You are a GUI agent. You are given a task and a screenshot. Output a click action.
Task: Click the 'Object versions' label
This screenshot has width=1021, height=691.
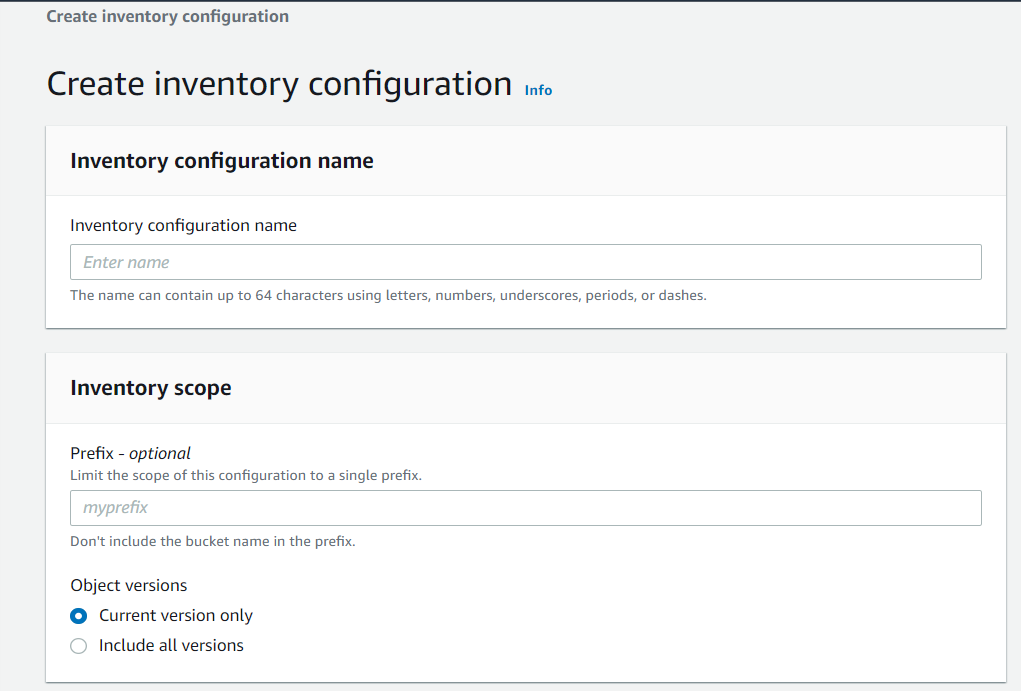coord(128,585)
